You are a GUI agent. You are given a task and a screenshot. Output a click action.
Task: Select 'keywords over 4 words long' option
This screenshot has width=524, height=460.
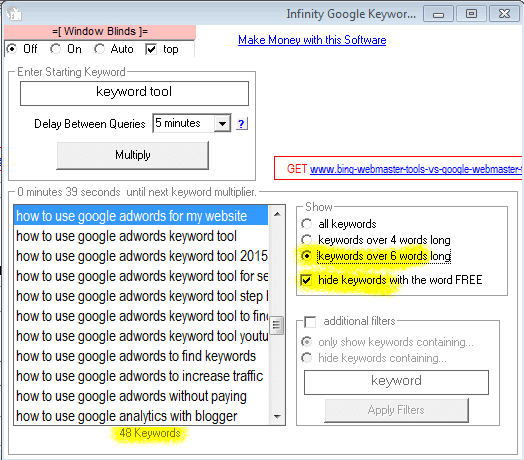click(306, 240)
